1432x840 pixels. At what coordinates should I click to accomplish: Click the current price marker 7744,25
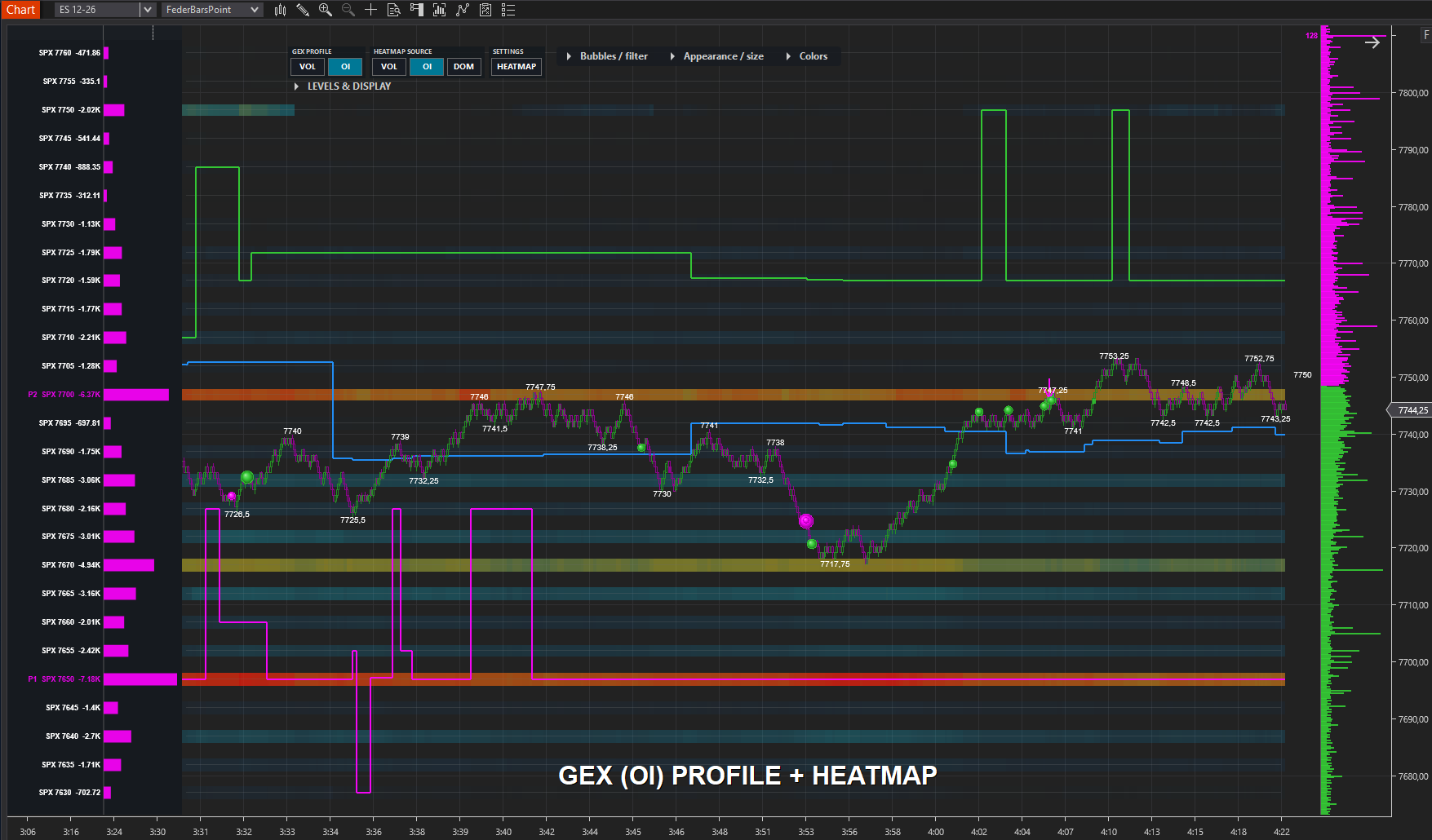(1411, 410)
